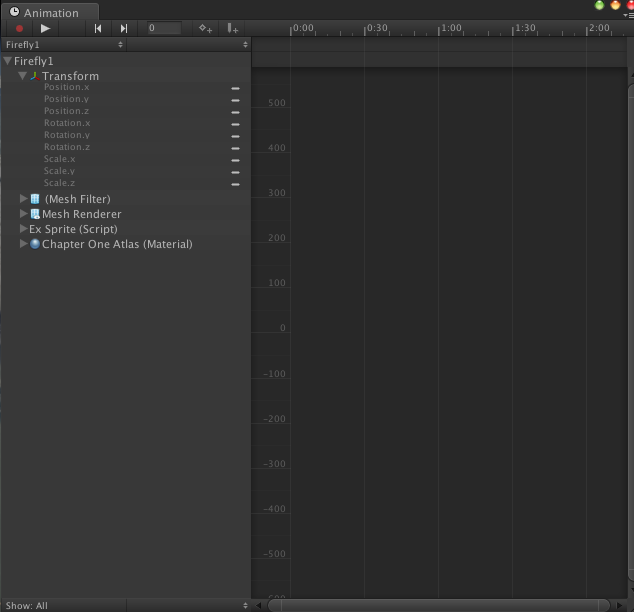This screenshot has height=612, width=634.
Task: Click the green window button
Action: (599, 5)
